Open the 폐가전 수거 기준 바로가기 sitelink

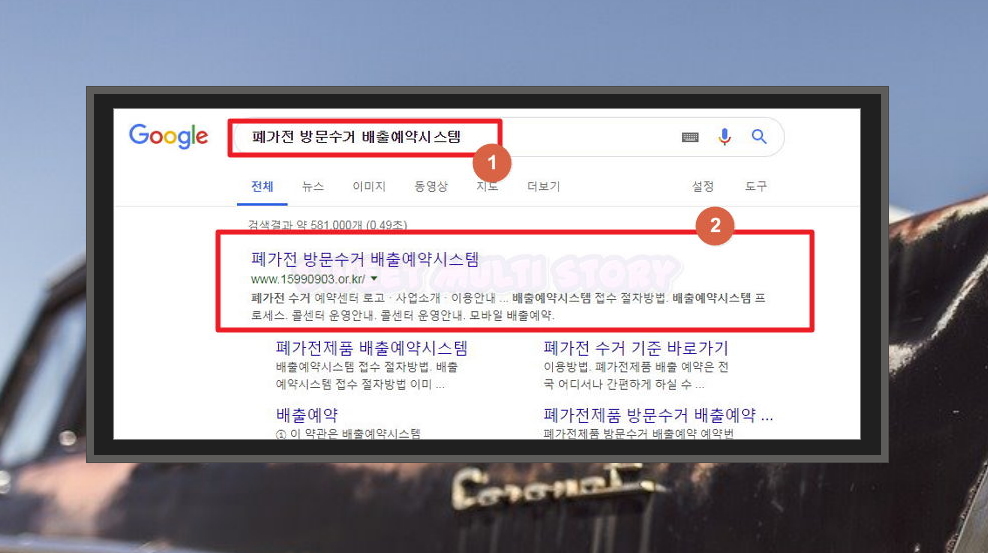point(636,348)
